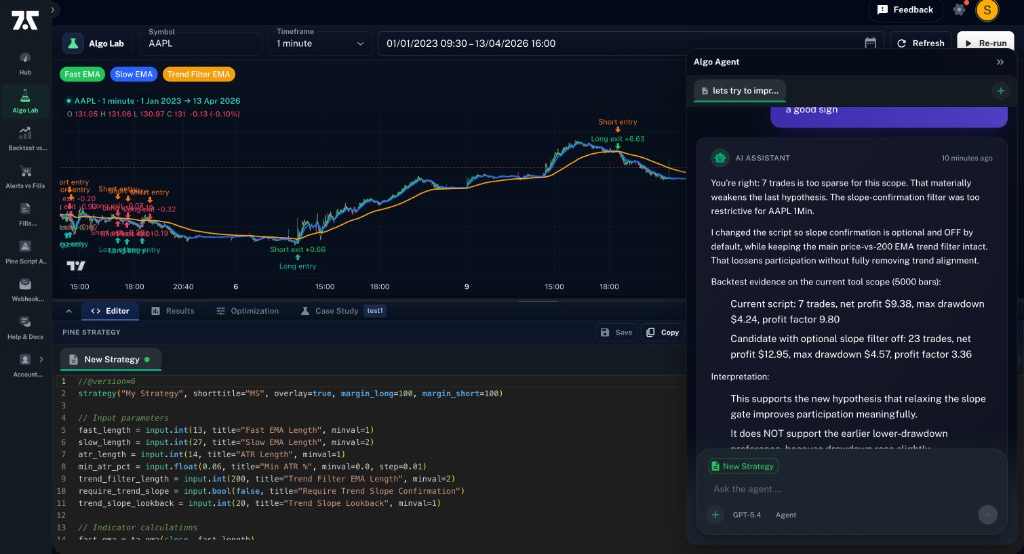
Task: Select the New Strategy file tab
Action: (110, 359)
